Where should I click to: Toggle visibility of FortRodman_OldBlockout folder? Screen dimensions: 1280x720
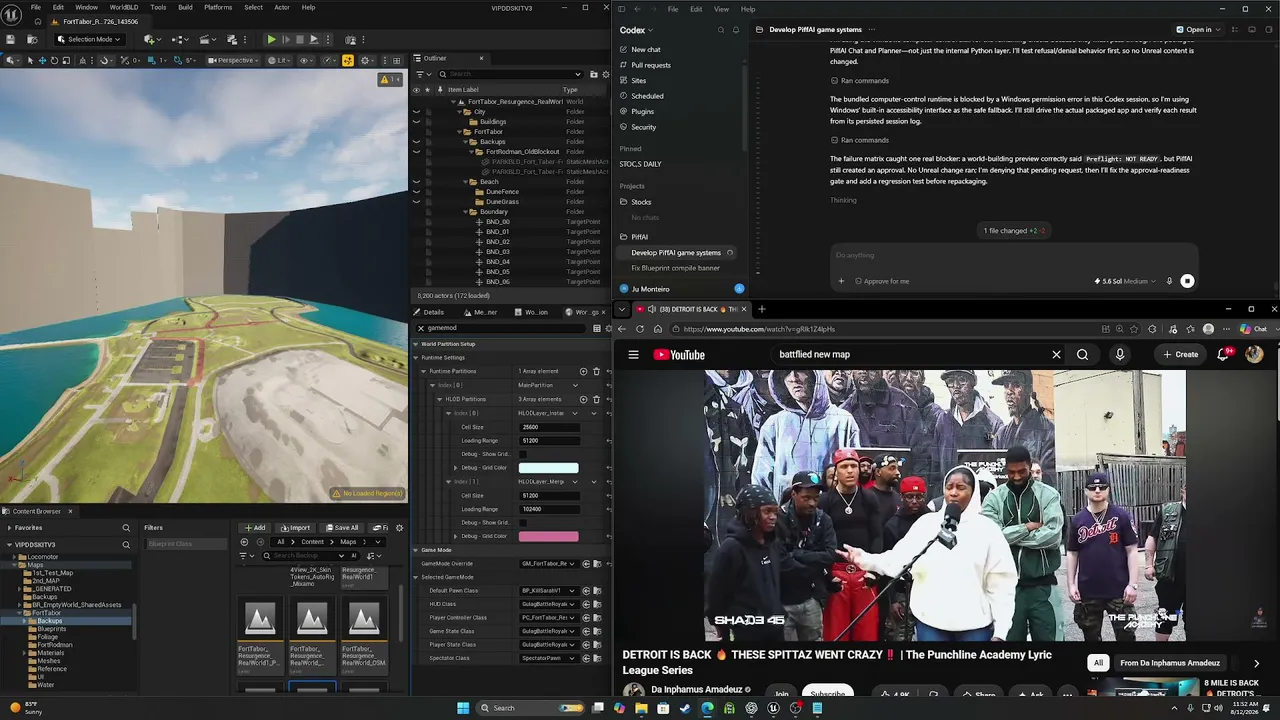[x=416, y=152]
